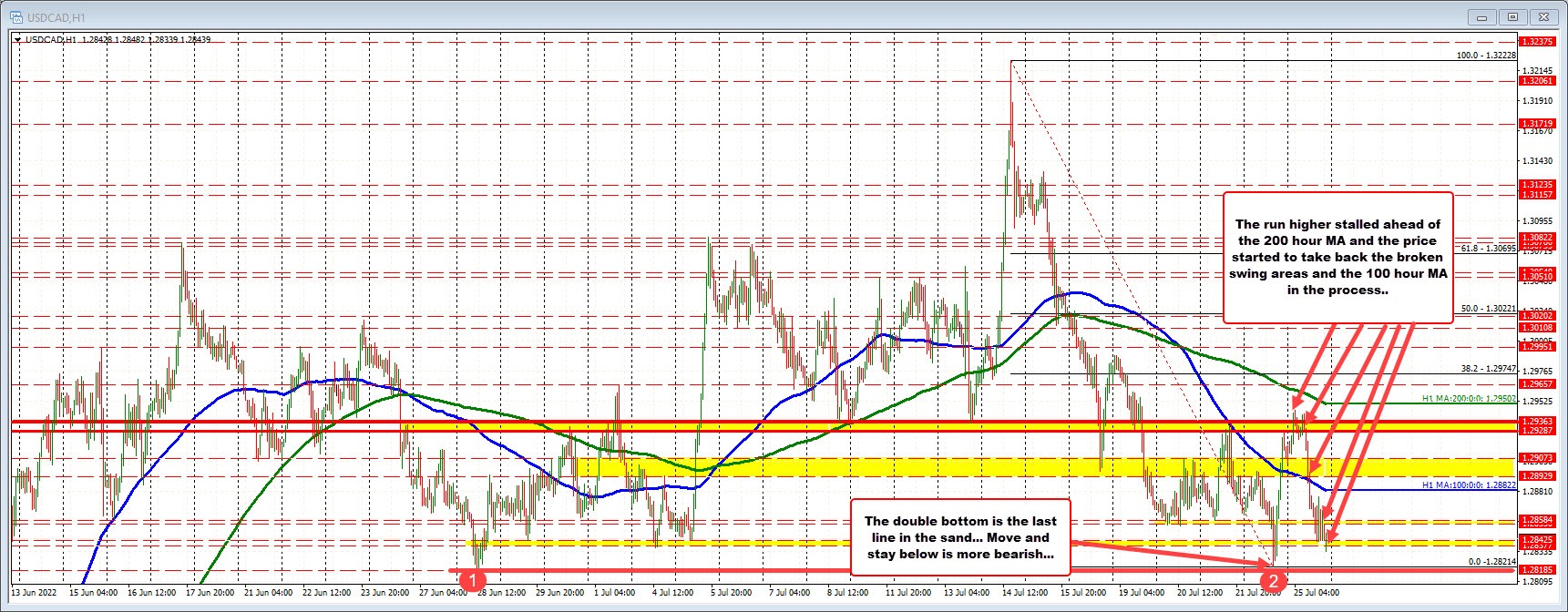1568x612 pixels.
Task: Click the red 1.32061 price tag
Action: pos(1538,81)
